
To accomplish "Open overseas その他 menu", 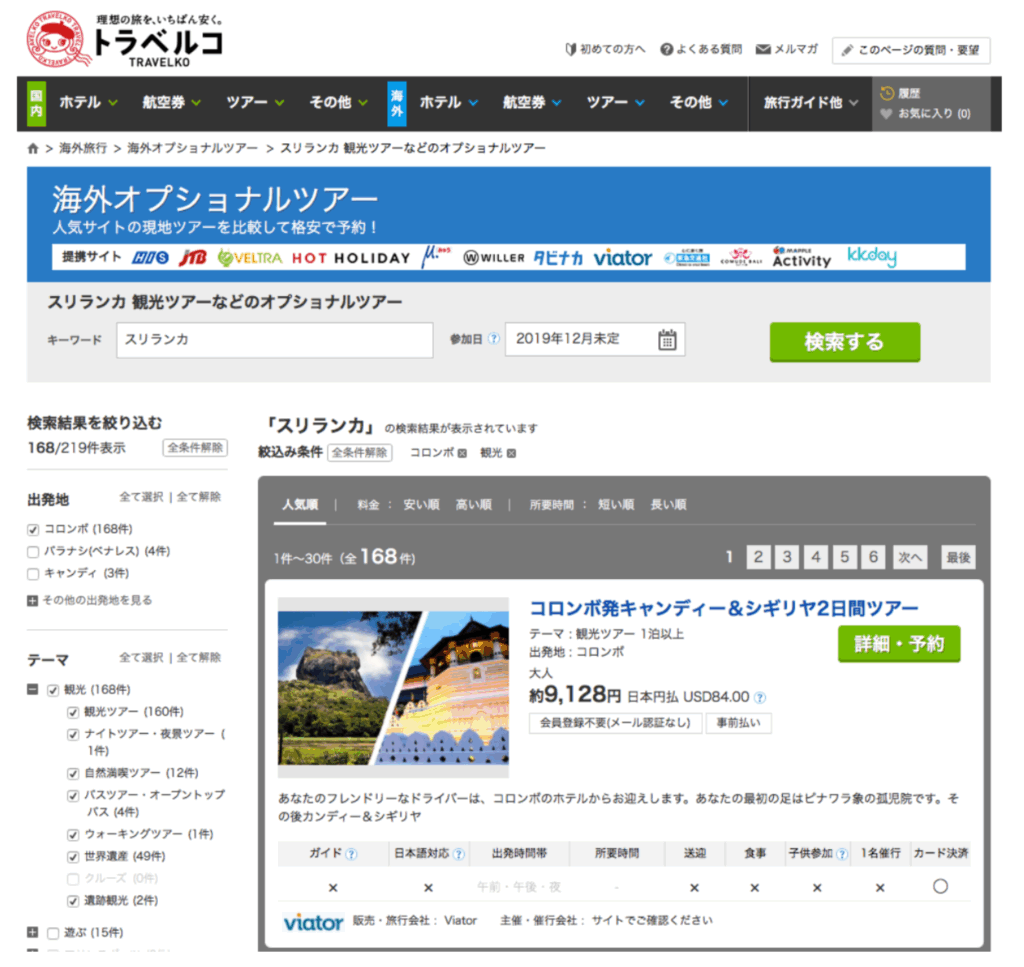I will [x=698, y=103].
